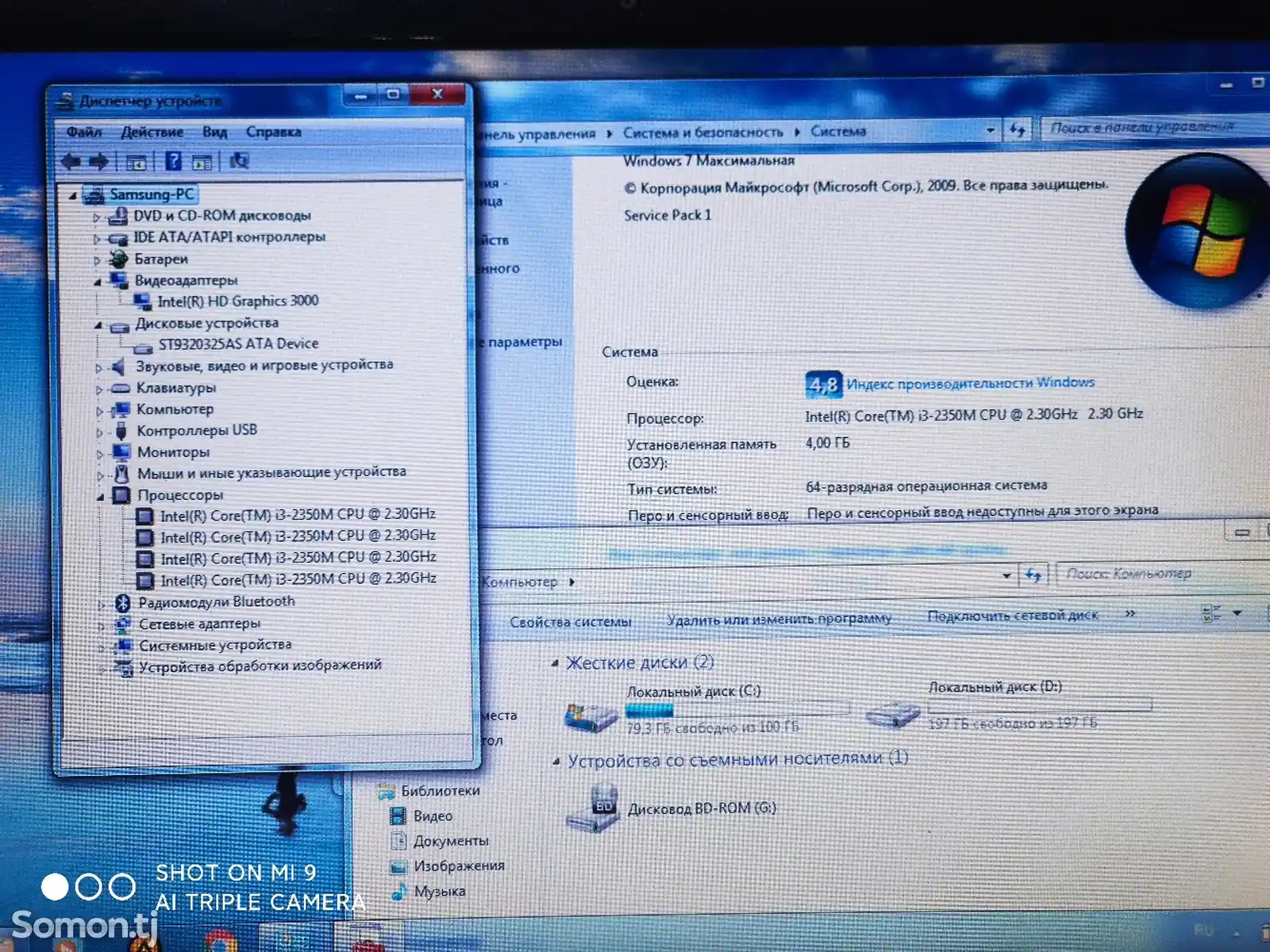Collapse the Жесткие диски group
Viewport: 1270px width, 952px height.
coord(556,663)
